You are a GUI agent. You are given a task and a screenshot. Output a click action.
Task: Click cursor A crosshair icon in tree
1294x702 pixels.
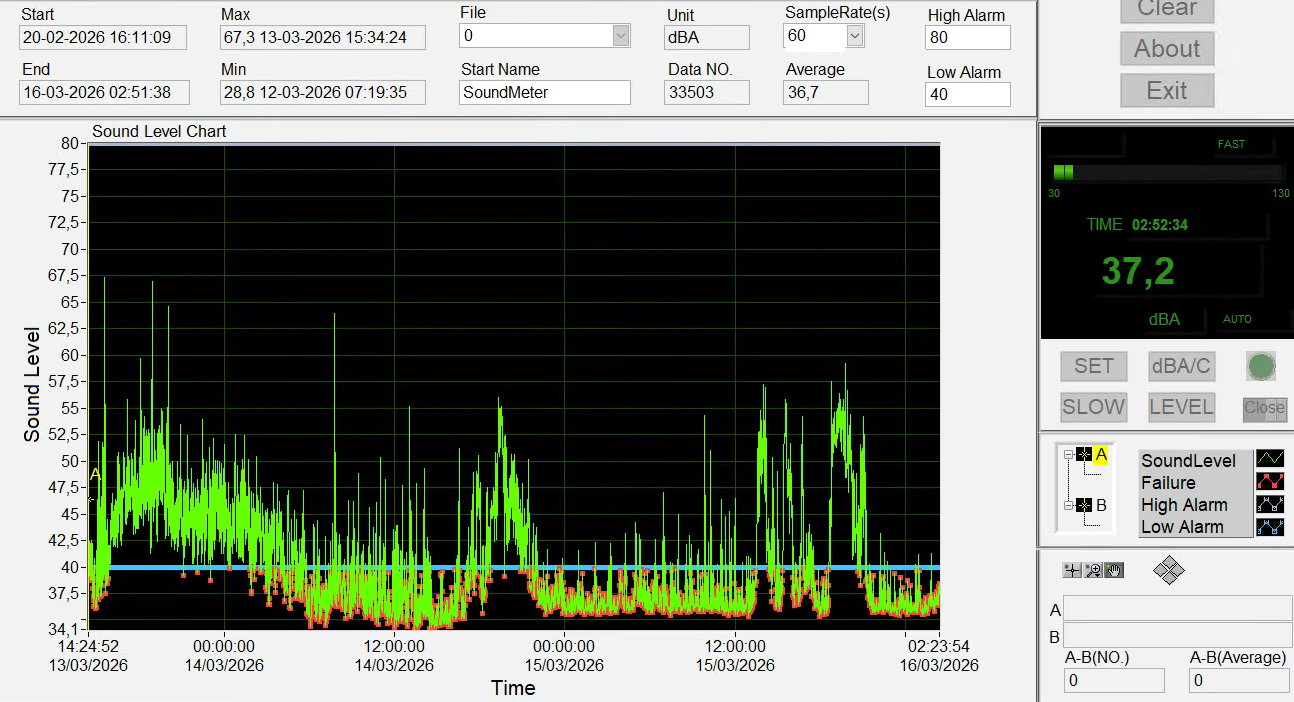(x=1084, y=455)
